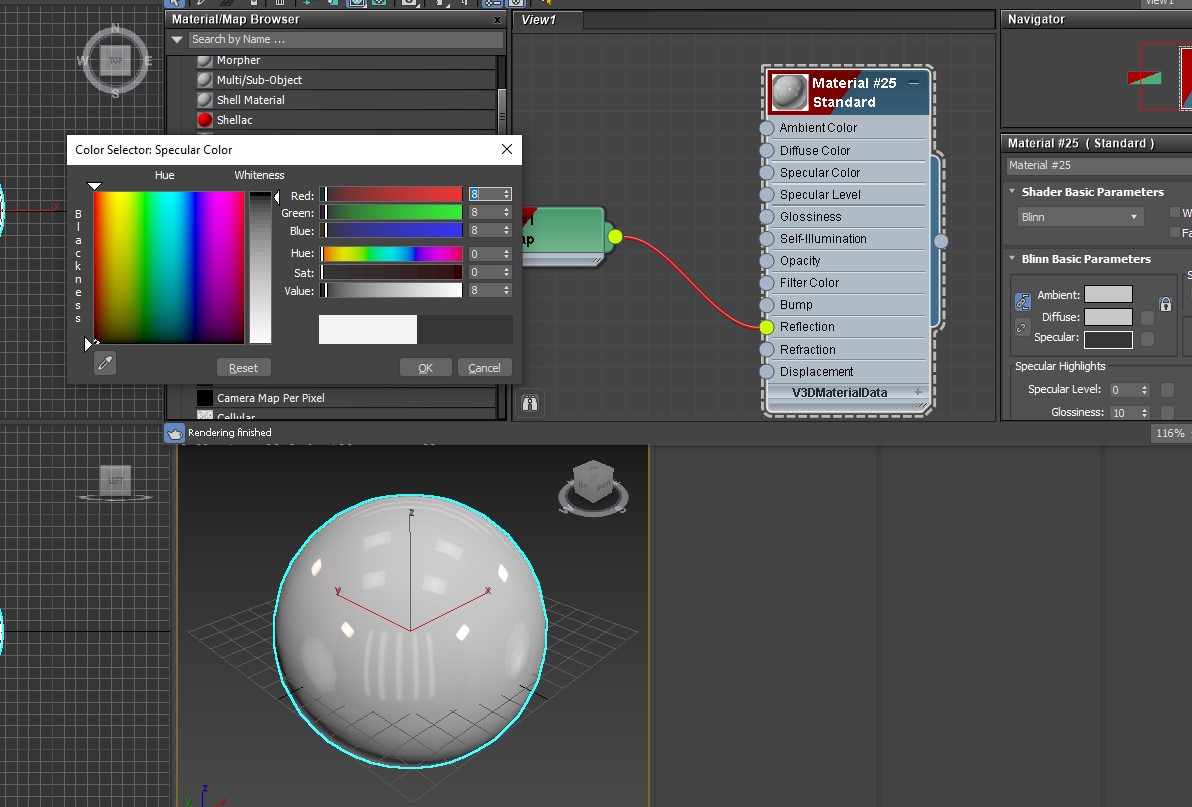Viewport: 1192px width, 807px height.
Task: Click the Value spinner arrows in Color Selector
Action: pyautogui.click(x=507, y=290)
